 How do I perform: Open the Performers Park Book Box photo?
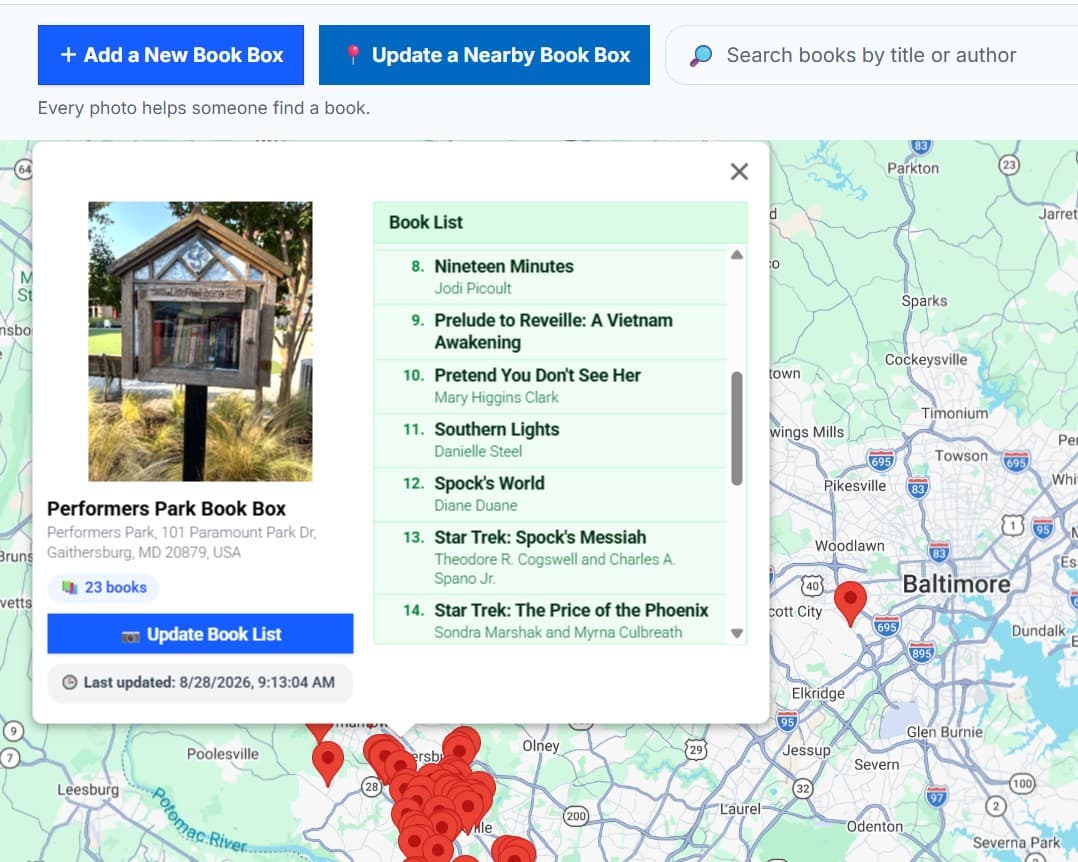tap(200, 341)
